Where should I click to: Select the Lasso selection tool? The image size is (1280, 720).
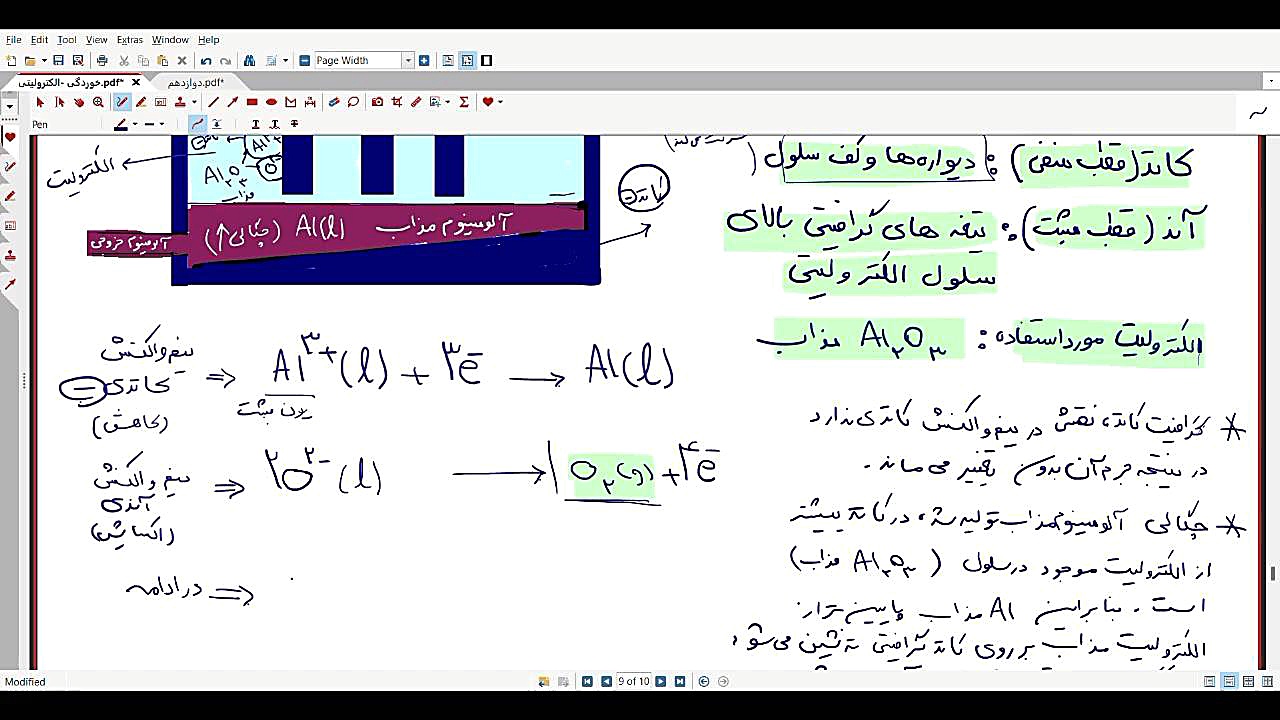(353, 102)
